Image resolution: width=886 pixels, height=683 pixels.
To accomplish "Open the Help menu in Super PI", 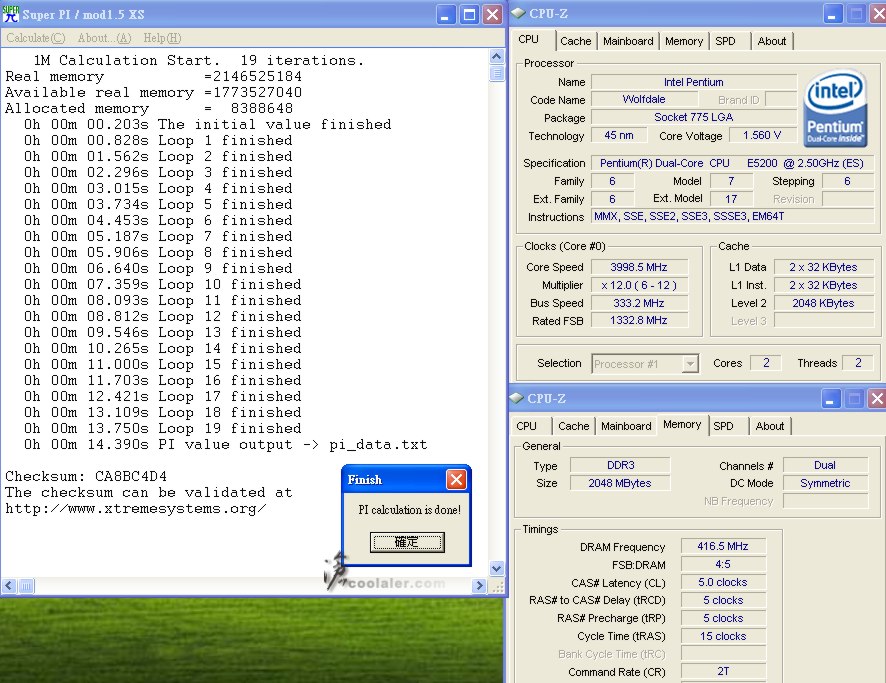I will 162,38.
